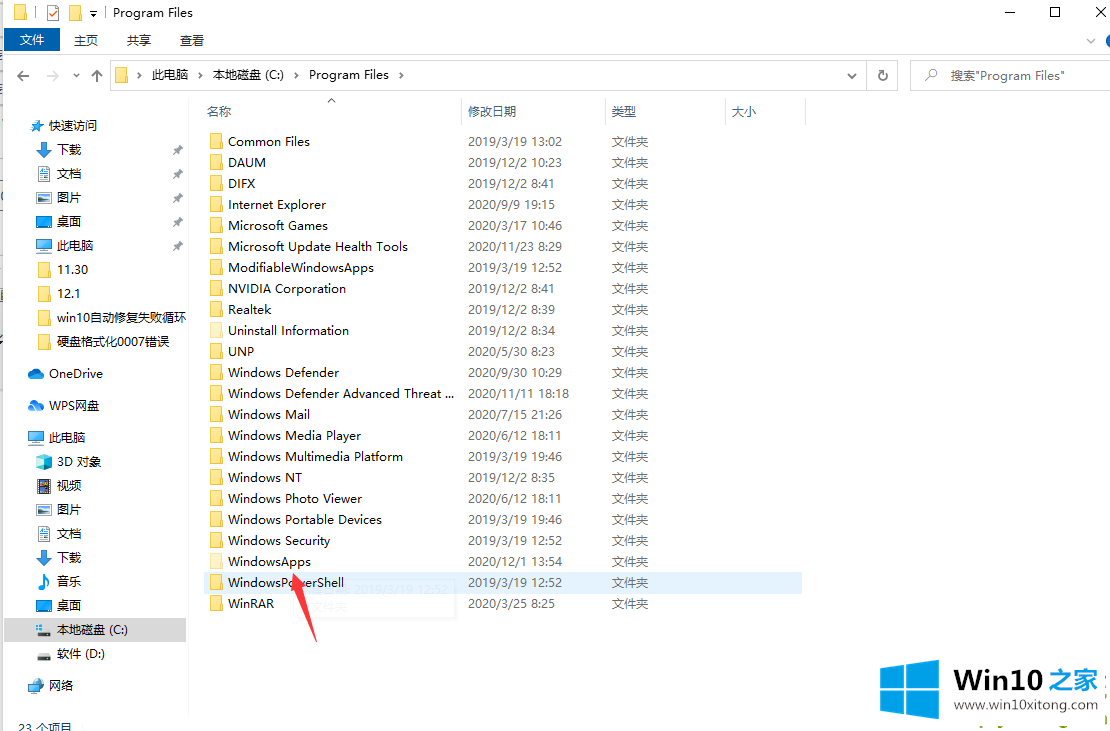Select 音乐 under This PC

[69, 582]
